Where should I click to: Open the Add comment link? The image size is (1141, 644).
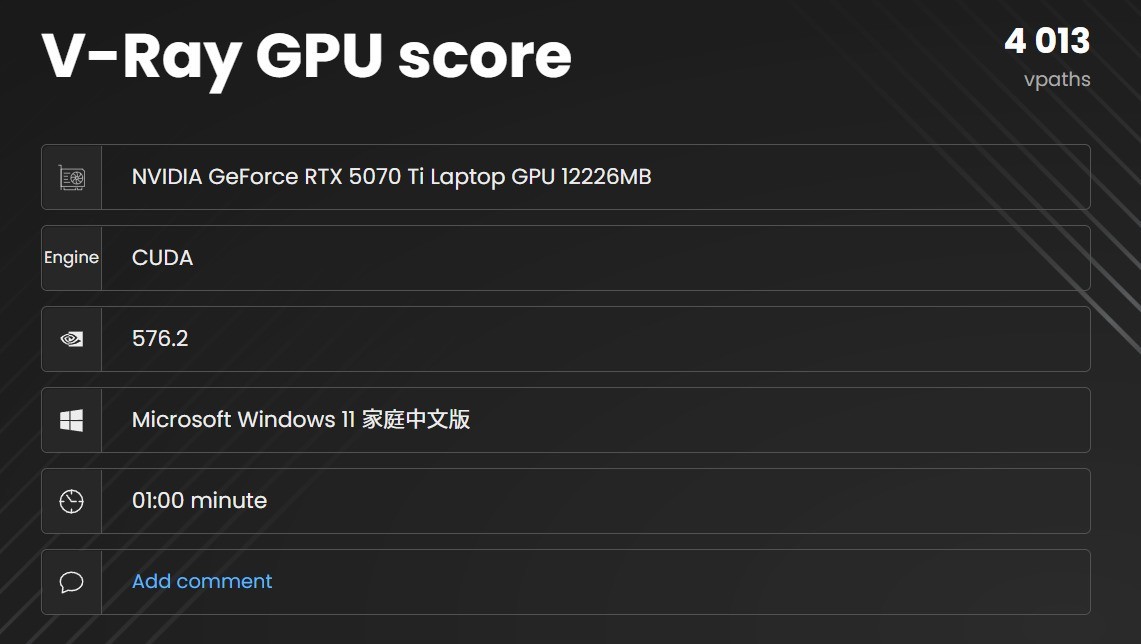pyautogui.click(x=202, y=581)
